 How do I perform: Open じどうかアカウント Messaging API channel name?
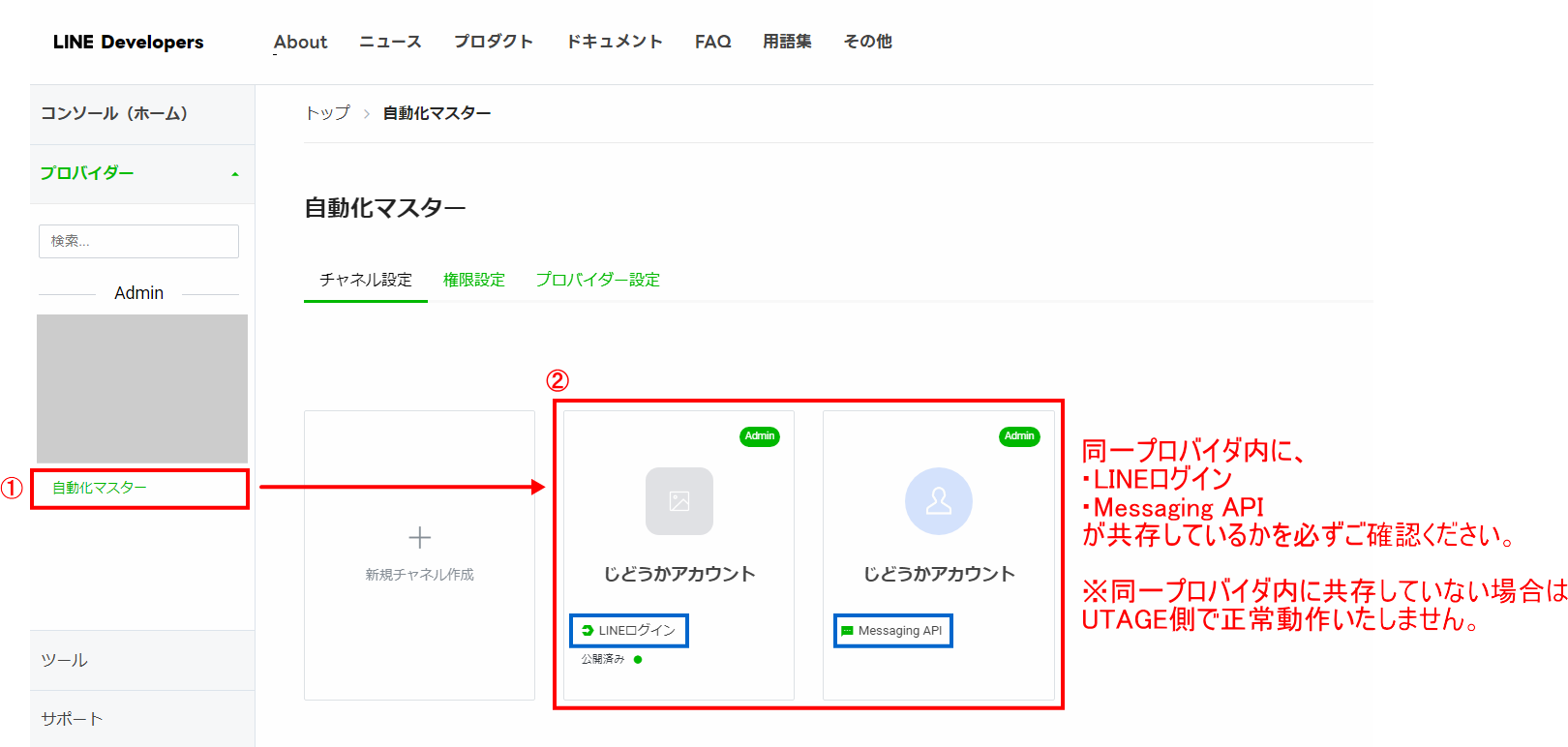(939, 574)
